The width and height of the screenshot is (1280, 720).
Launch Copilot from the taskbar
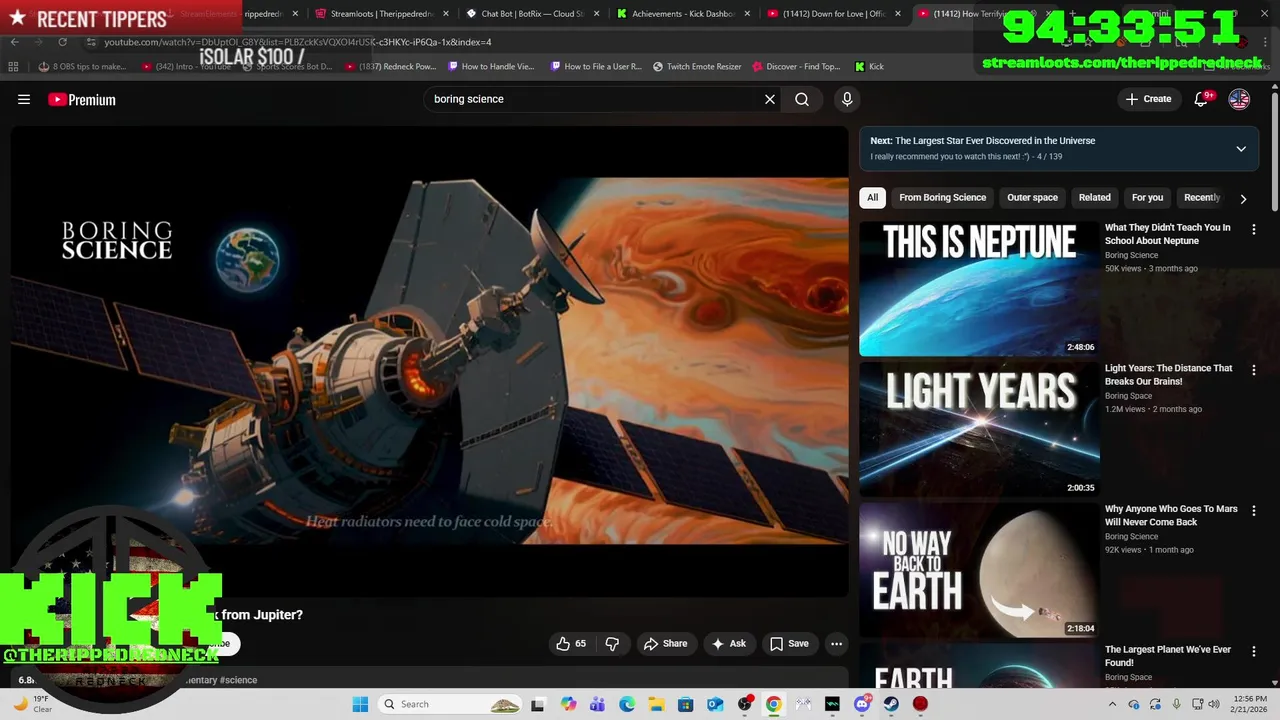coord(568,704)
